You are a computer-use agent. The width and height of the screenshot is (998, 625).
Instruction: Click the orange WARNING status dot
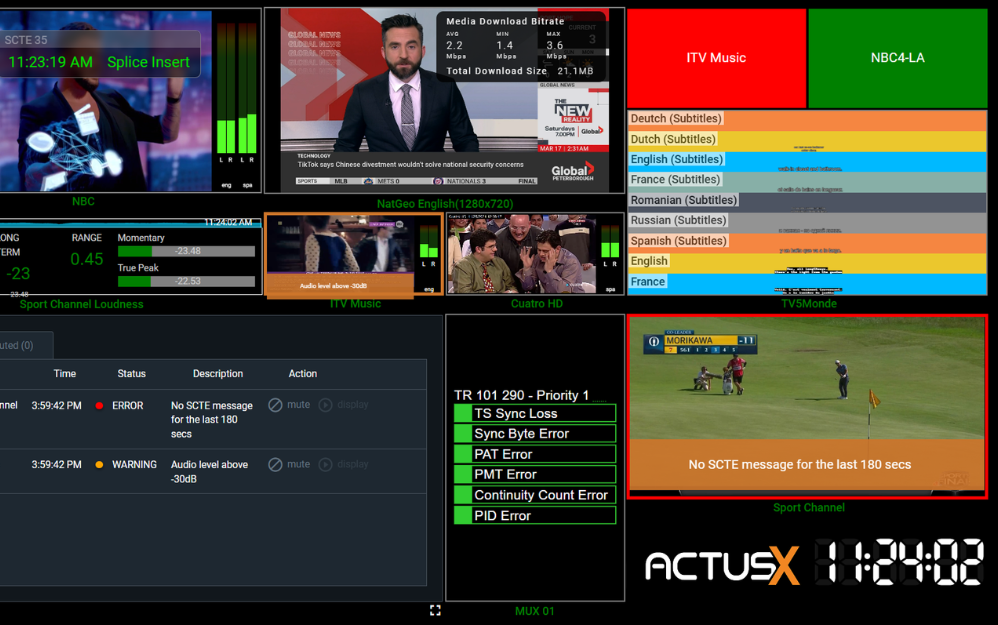click(99, 465)
